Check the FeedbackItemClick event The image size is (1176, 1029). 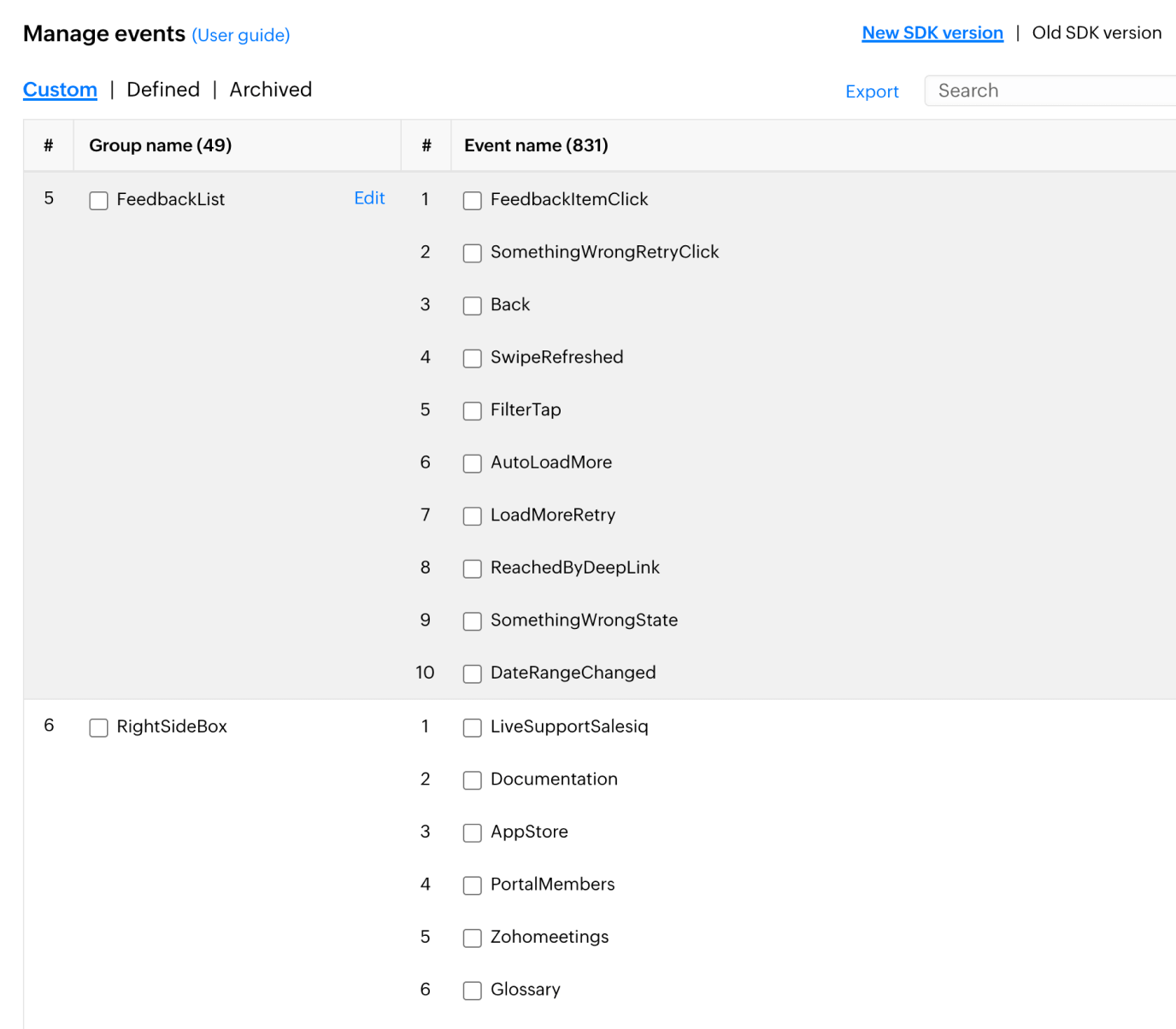click(473, 200)
